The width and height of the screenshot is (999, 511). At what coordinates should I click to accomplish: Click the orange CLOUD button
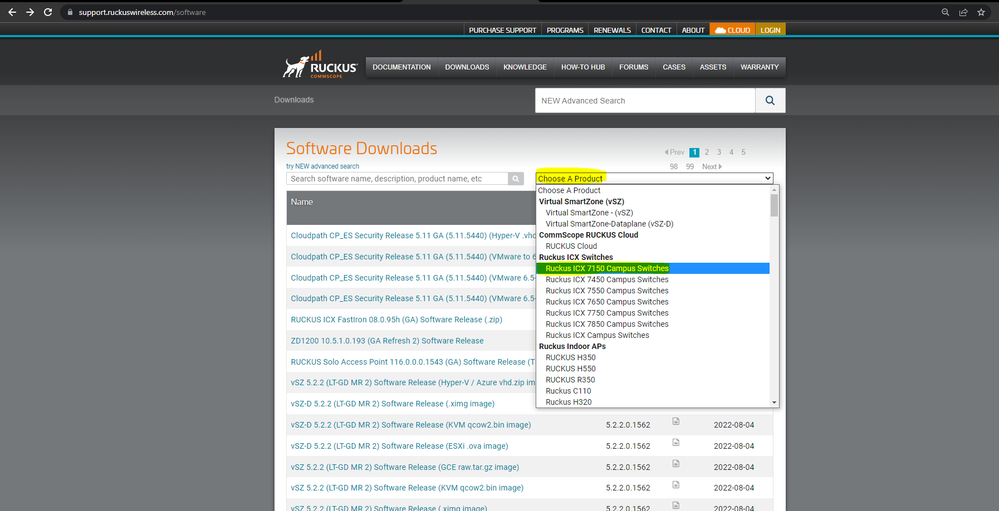pos(732,30)
